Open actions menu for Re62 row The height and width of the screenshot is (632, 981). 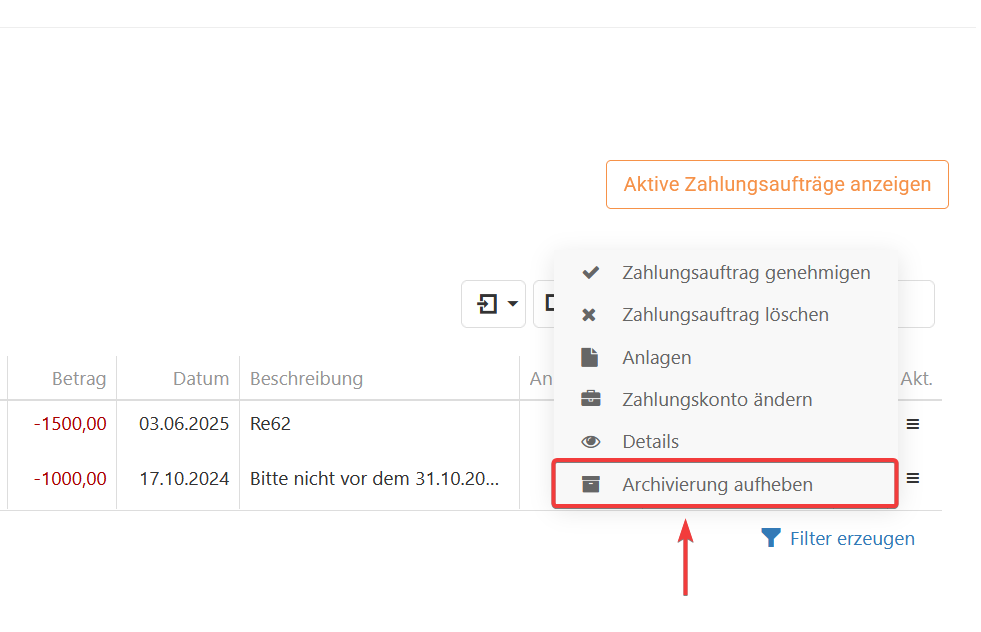913,424
